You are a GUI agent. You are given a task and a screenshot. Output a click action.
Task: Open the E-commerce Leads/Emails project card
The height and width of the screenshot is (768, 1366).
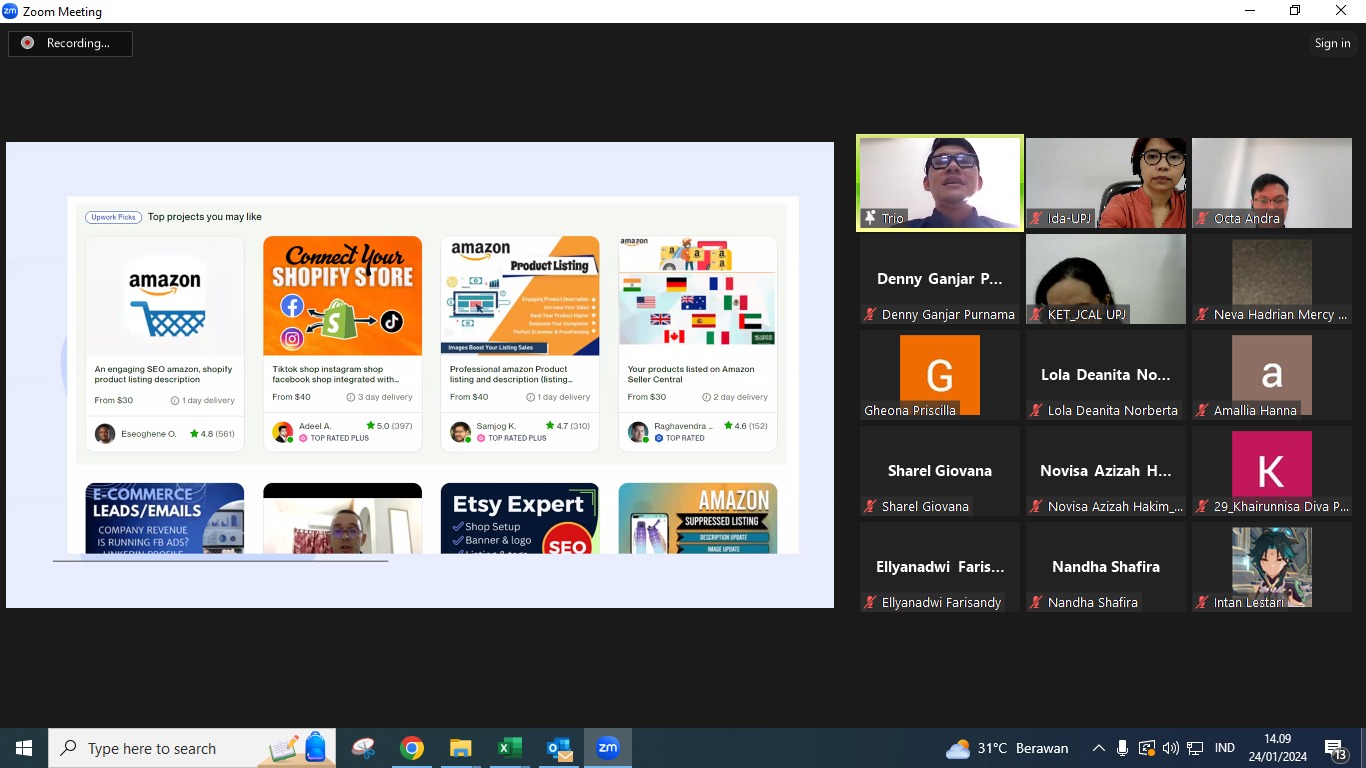click(x=165, y=518)
